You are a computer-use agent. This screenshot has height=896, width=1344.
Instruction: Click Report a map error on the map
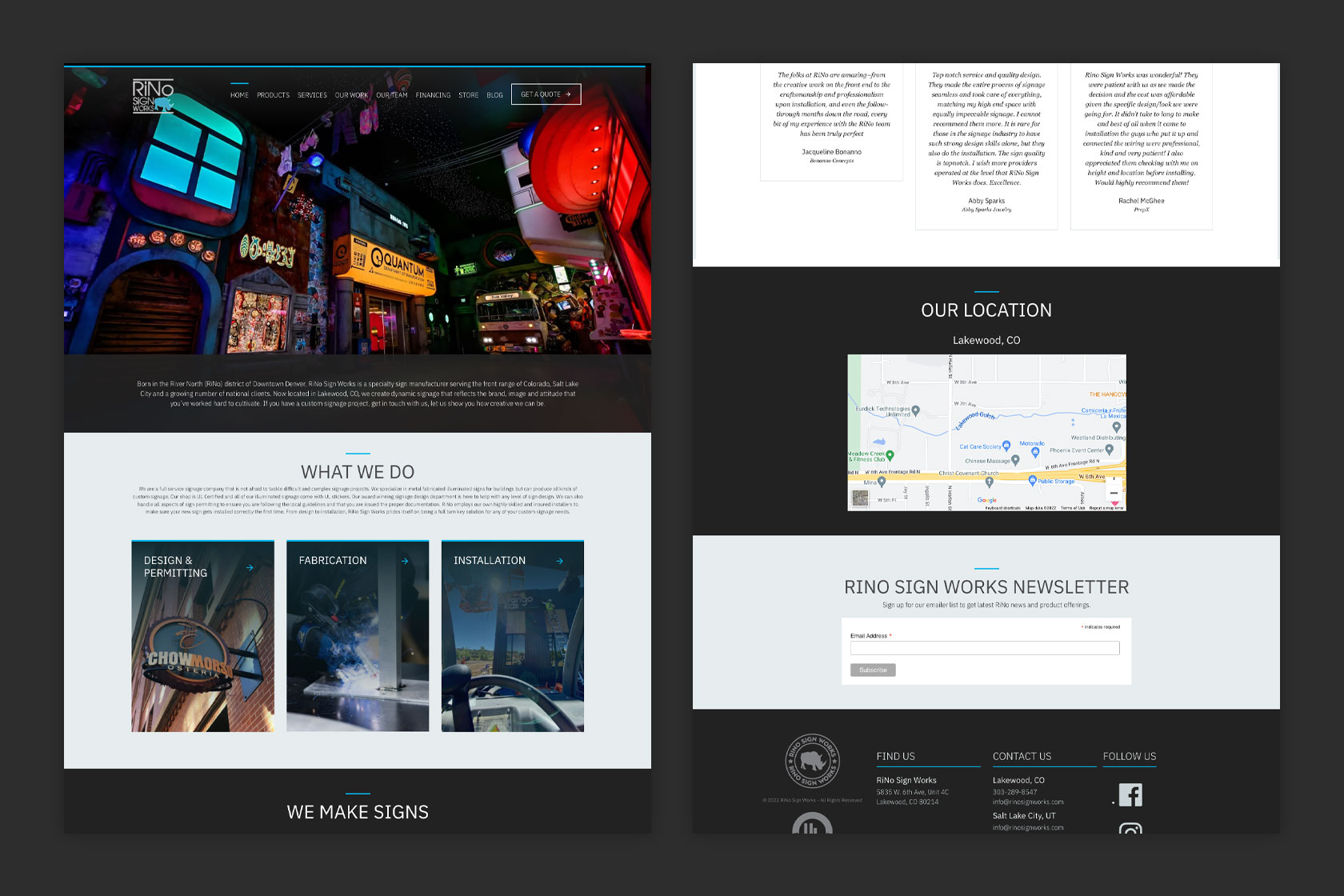click(1106, 508)
